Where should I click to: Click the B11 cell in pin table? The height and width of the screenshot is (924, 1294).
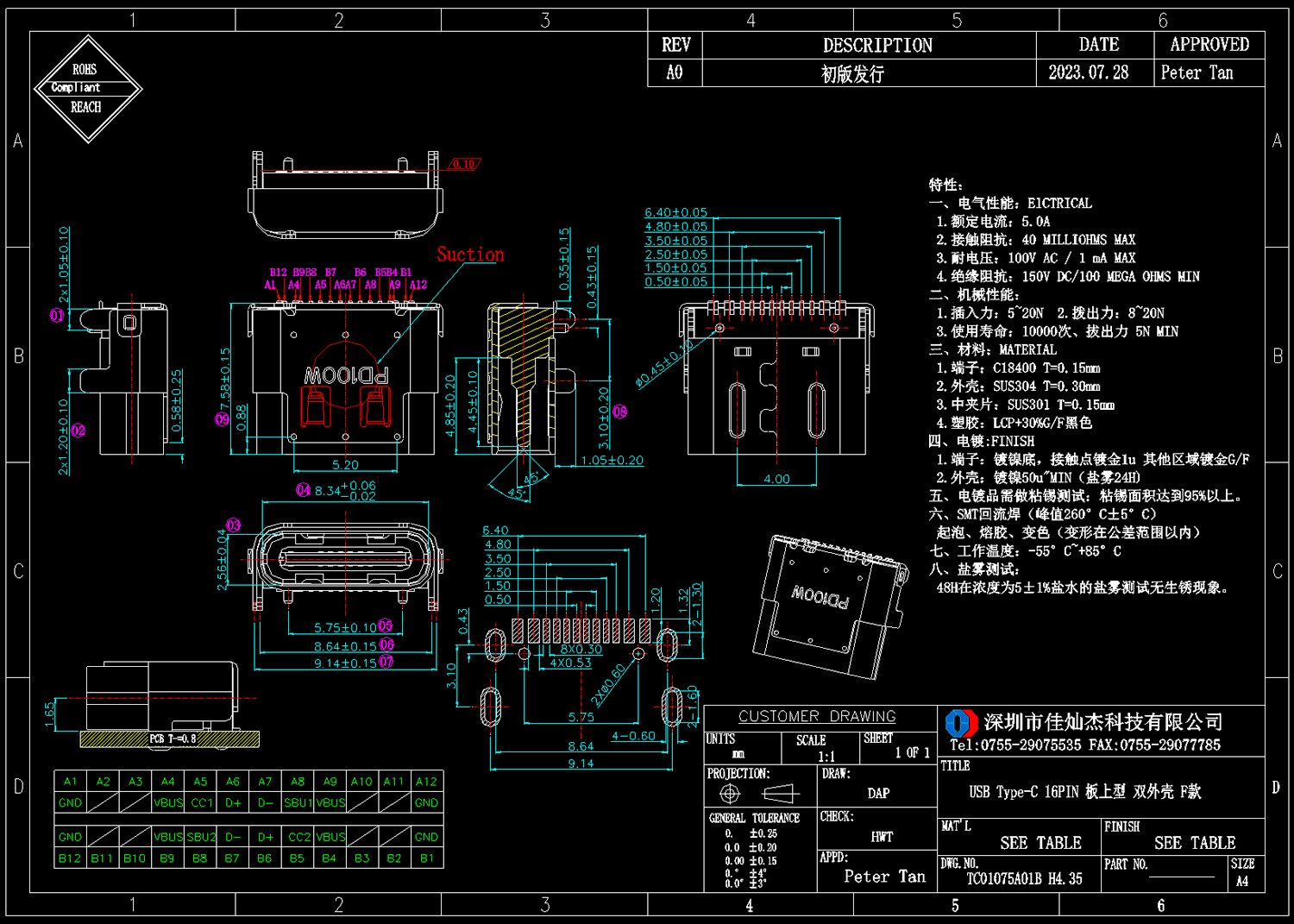coord(102,858)
